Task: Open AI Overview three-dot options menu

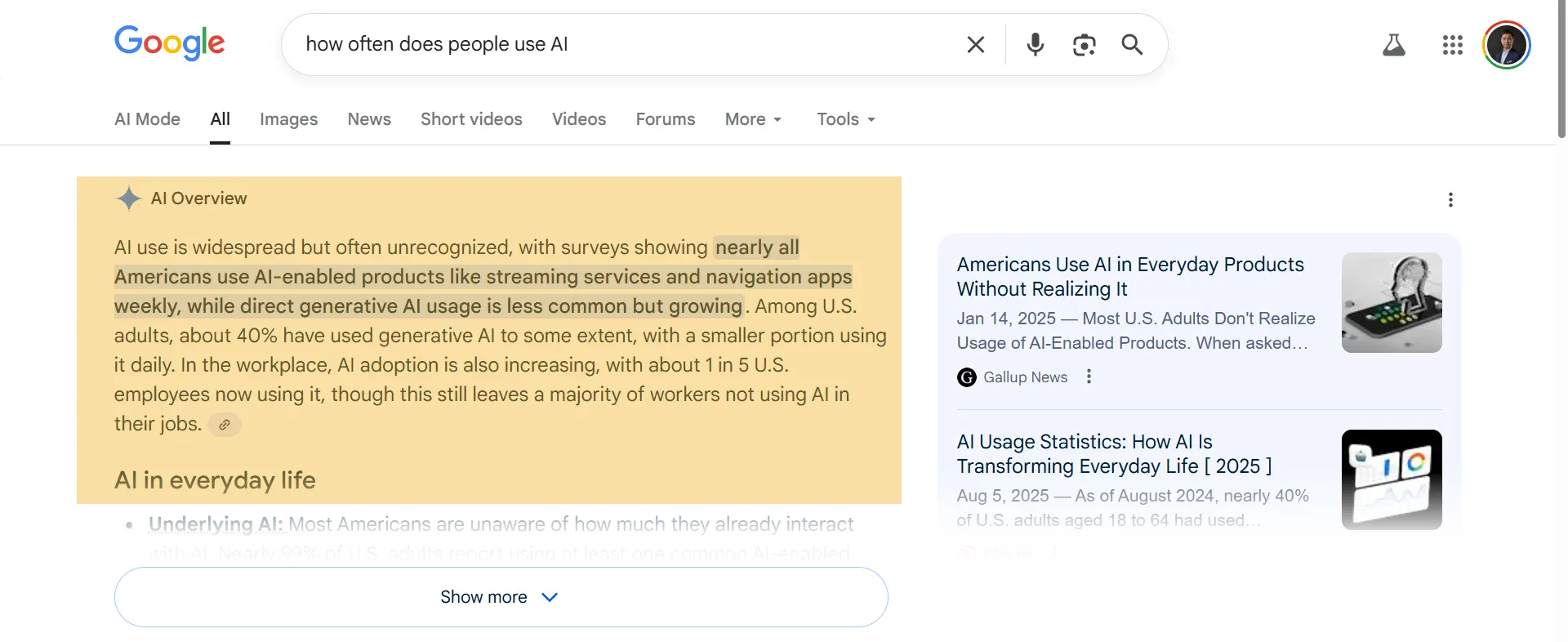Action: coord(1450,200)
